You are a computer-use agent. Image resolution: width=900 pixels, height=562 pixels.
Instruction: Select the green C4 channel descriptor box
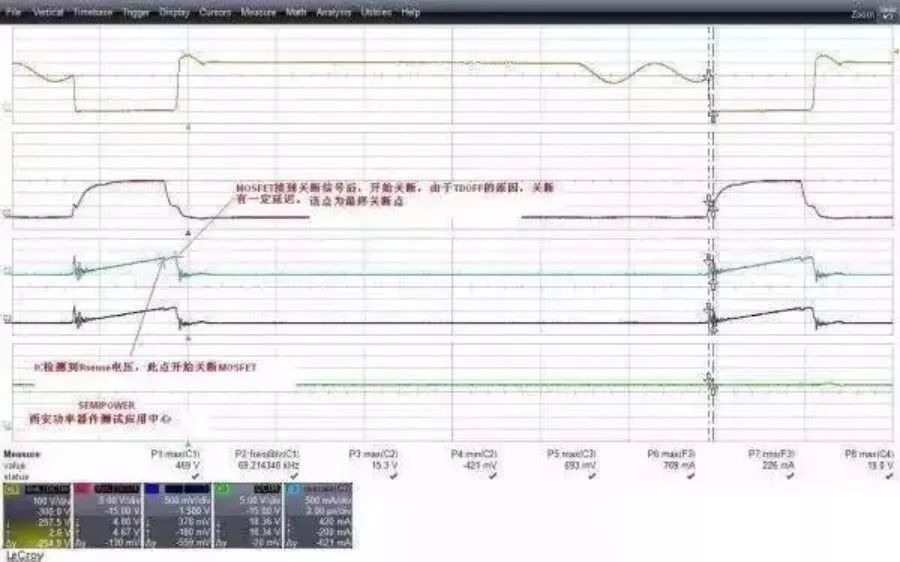click(248, 512)
